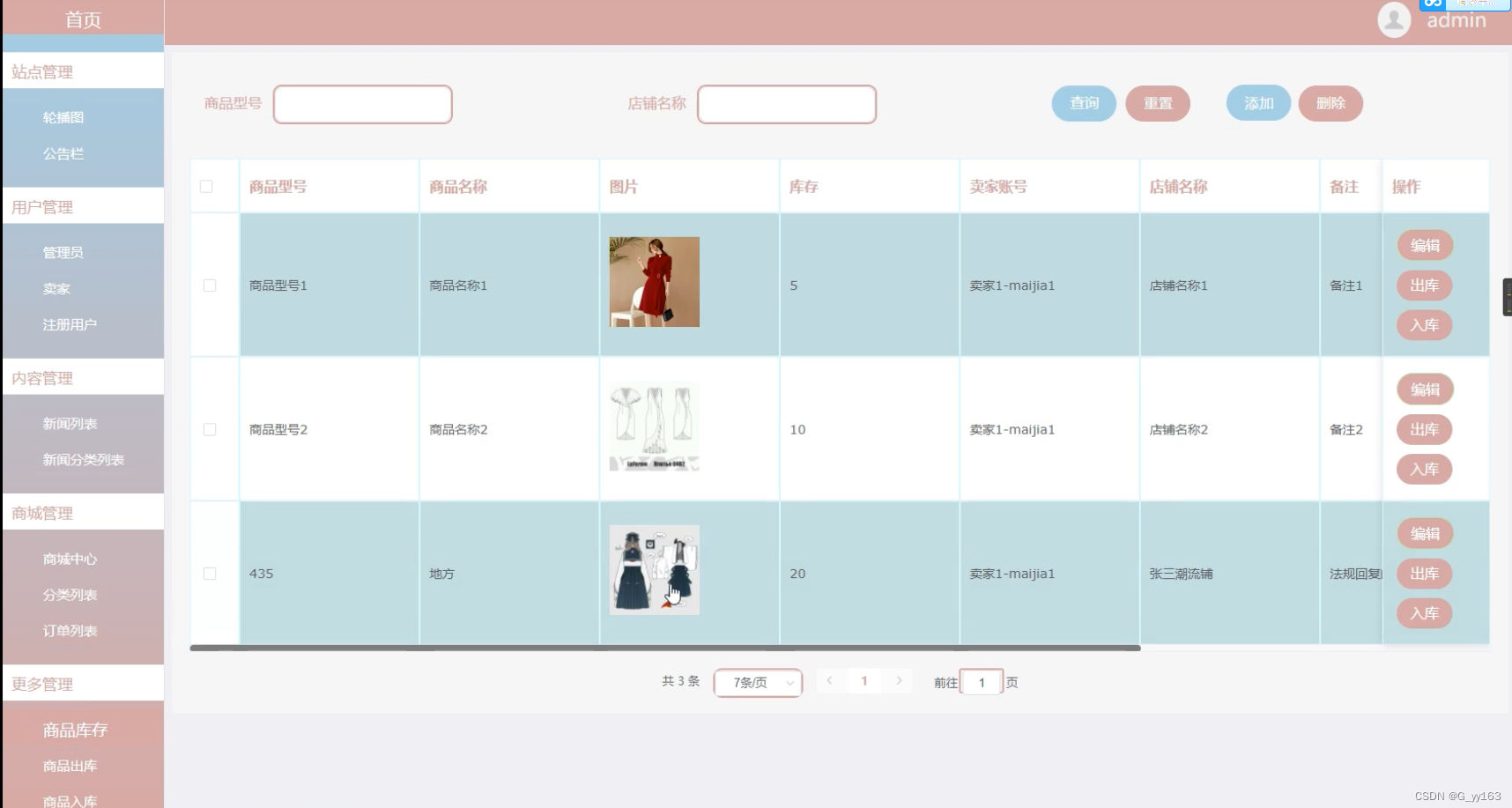Click 编辑 for the 435 row
Screen dimensions: 1512x808
[x=1424, y=534]
